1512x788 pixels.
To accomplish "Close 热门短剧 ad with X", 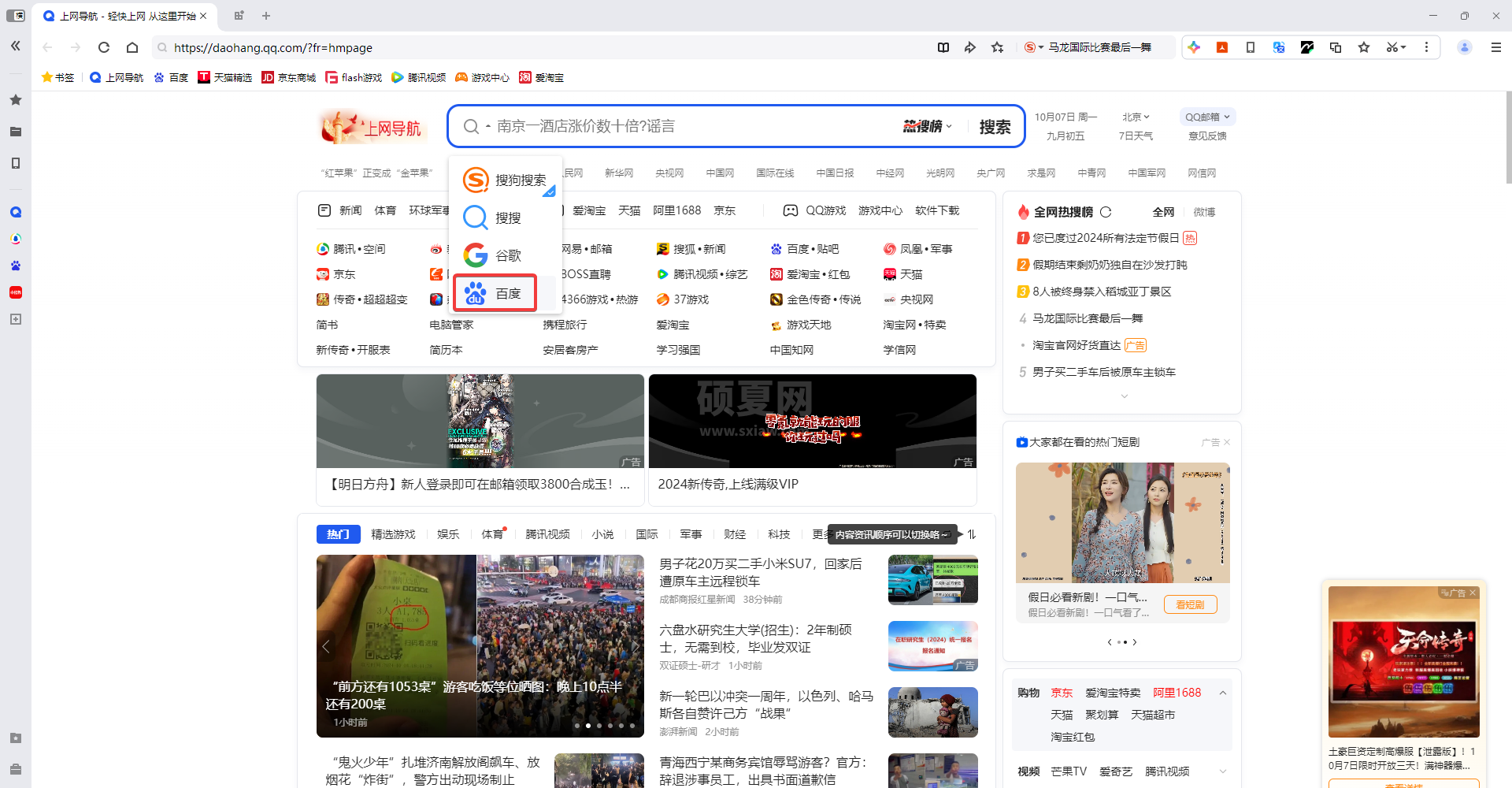I will tap(1227, 443).
